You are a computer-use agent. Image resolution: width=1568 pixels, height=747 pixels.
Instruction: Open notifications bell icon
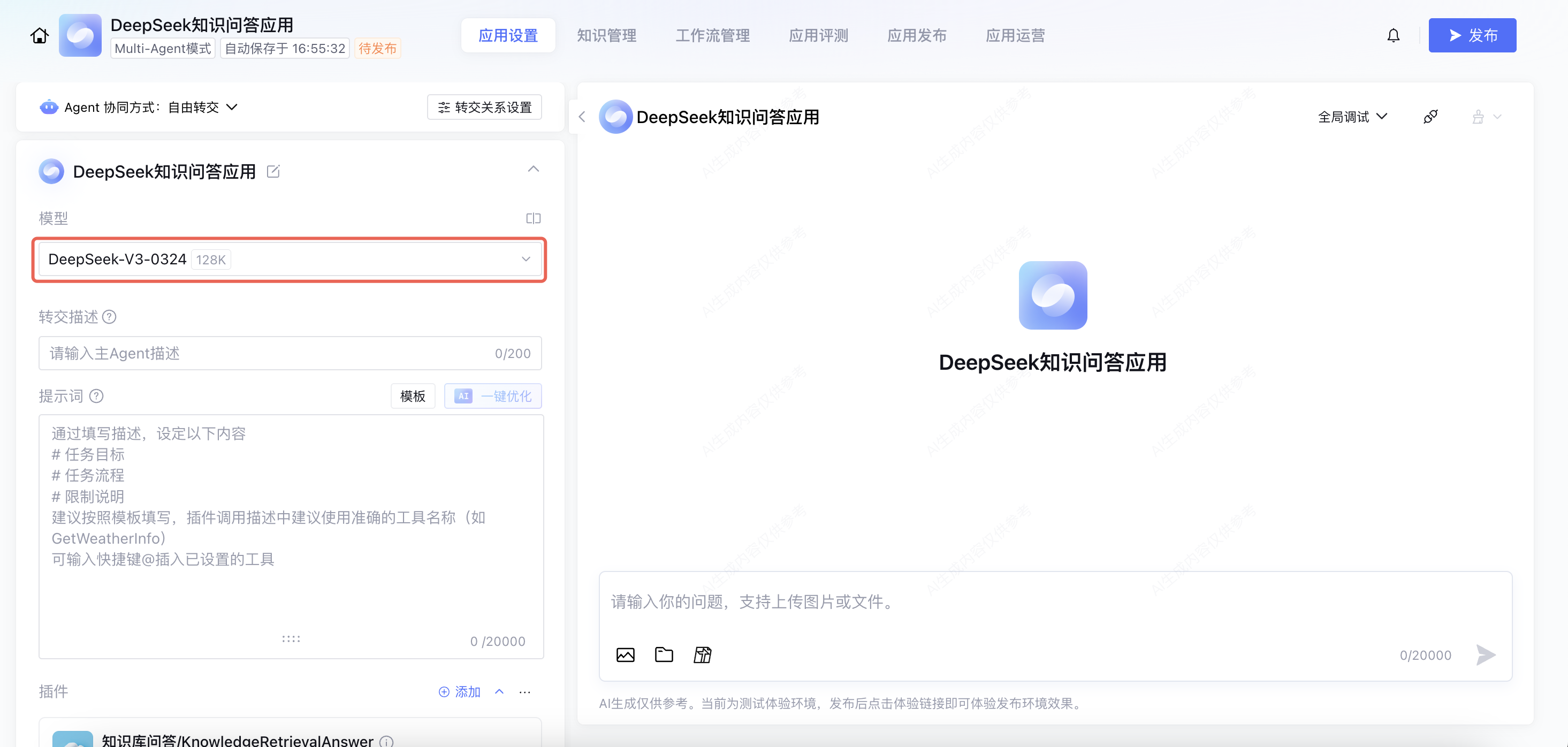pos(1392,36)
